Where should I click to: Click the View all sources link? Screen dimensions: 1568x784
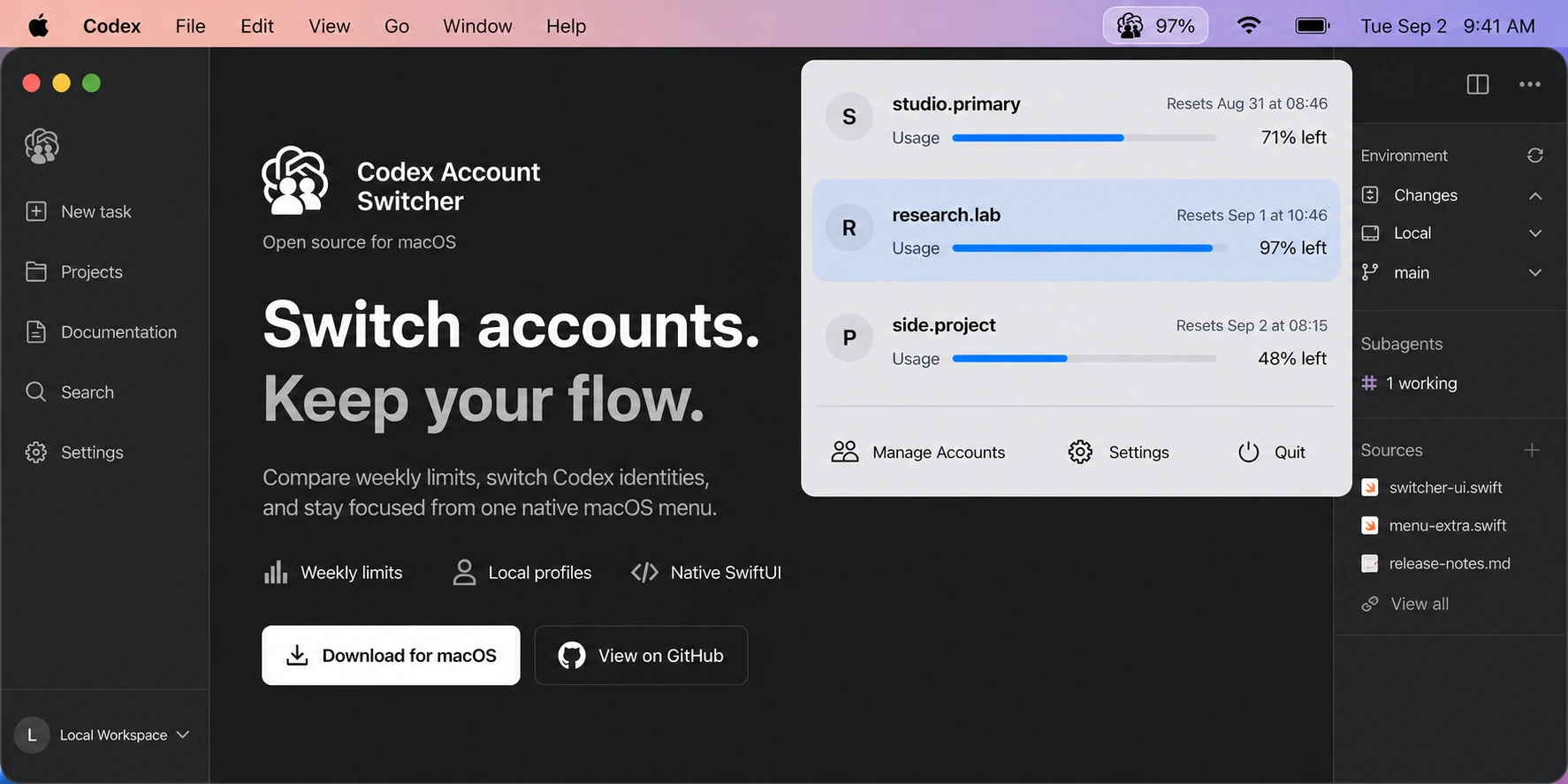[x=1405, y=604]
